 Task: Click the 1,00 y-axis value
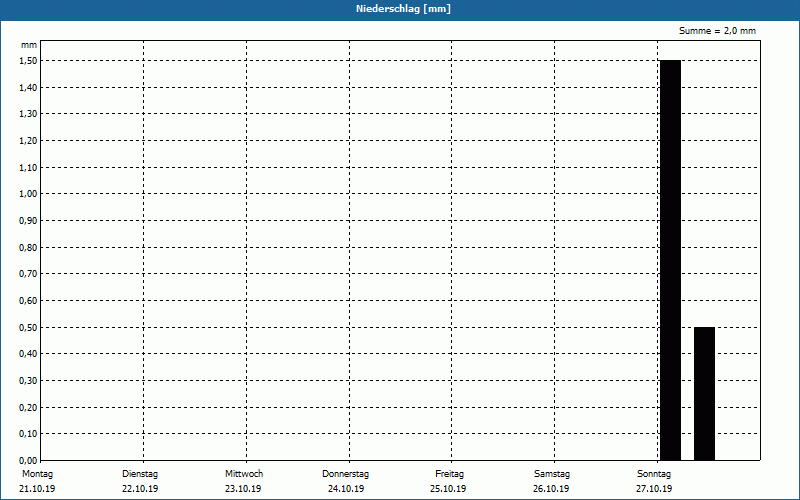click(x=28, y=194)
